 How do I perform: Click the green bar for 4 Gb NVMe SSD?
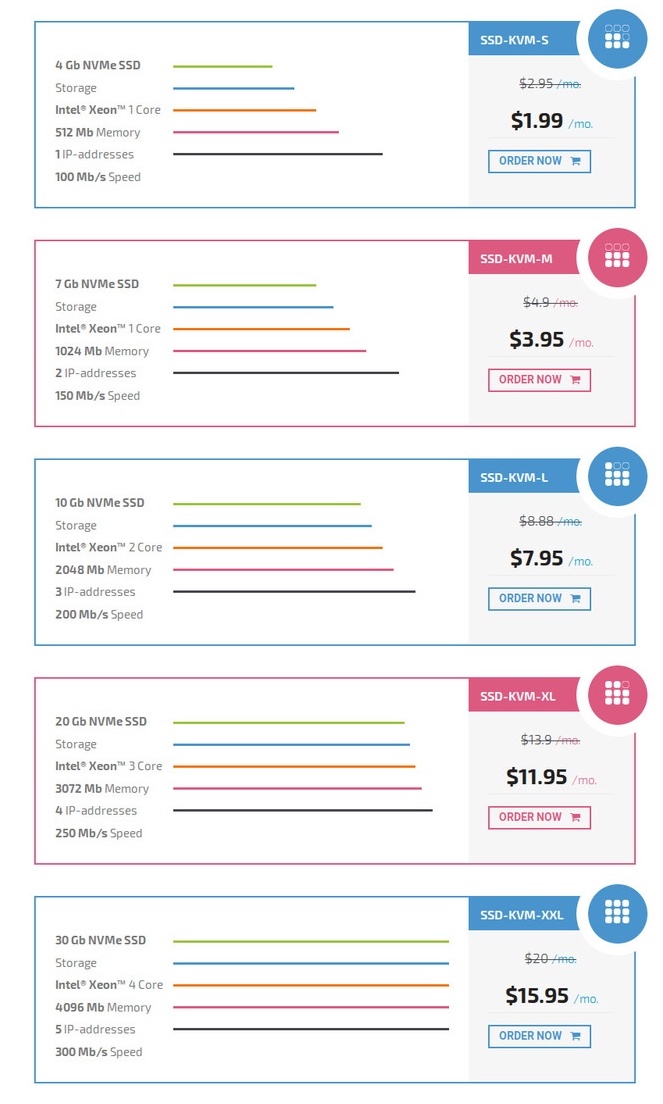coord(222,66)
